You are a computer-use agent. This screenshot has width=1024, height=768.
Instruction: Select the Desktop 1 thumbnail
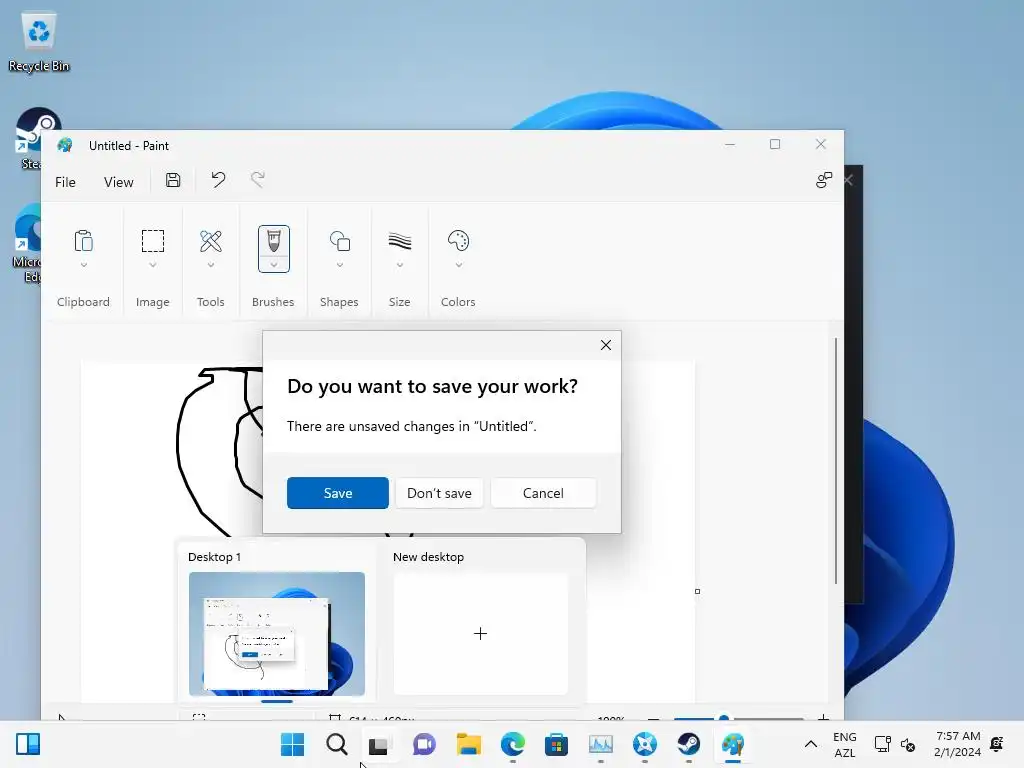pos(277,633)
